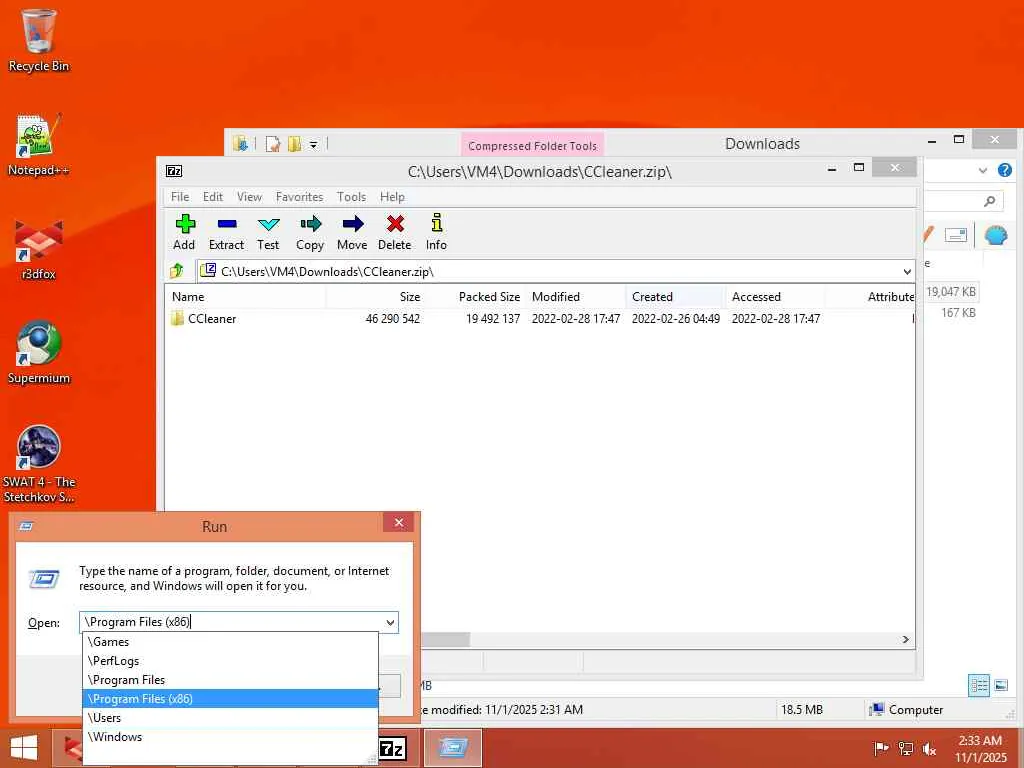This screenshot has height=768, width=1024.
Task: Click the new folder icon in Downloads title bar
Action: [295, 144]
